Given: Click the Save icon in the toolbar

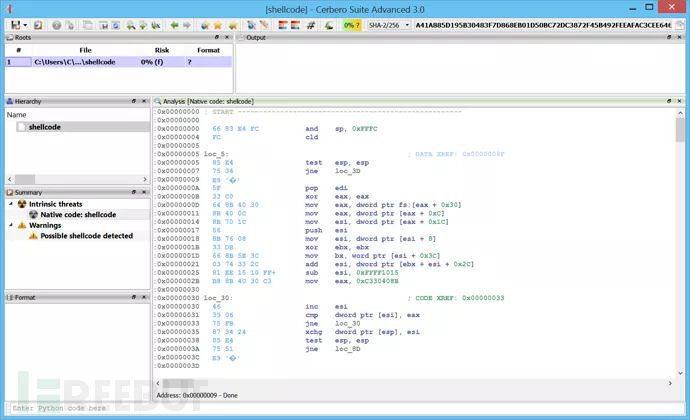Looking at the screenshot, I should [x=13, y=24].
